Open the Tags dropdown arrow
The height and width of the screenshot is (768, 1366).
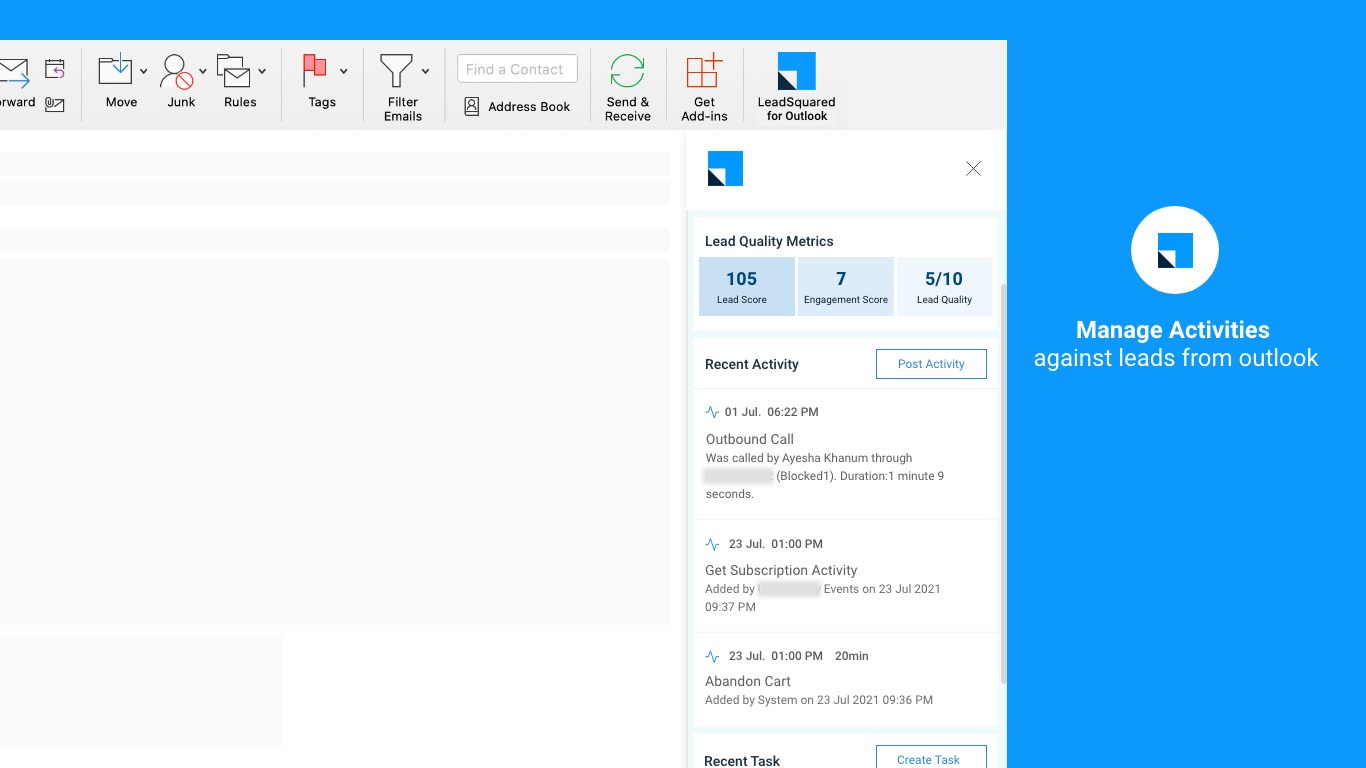[344, 72]
